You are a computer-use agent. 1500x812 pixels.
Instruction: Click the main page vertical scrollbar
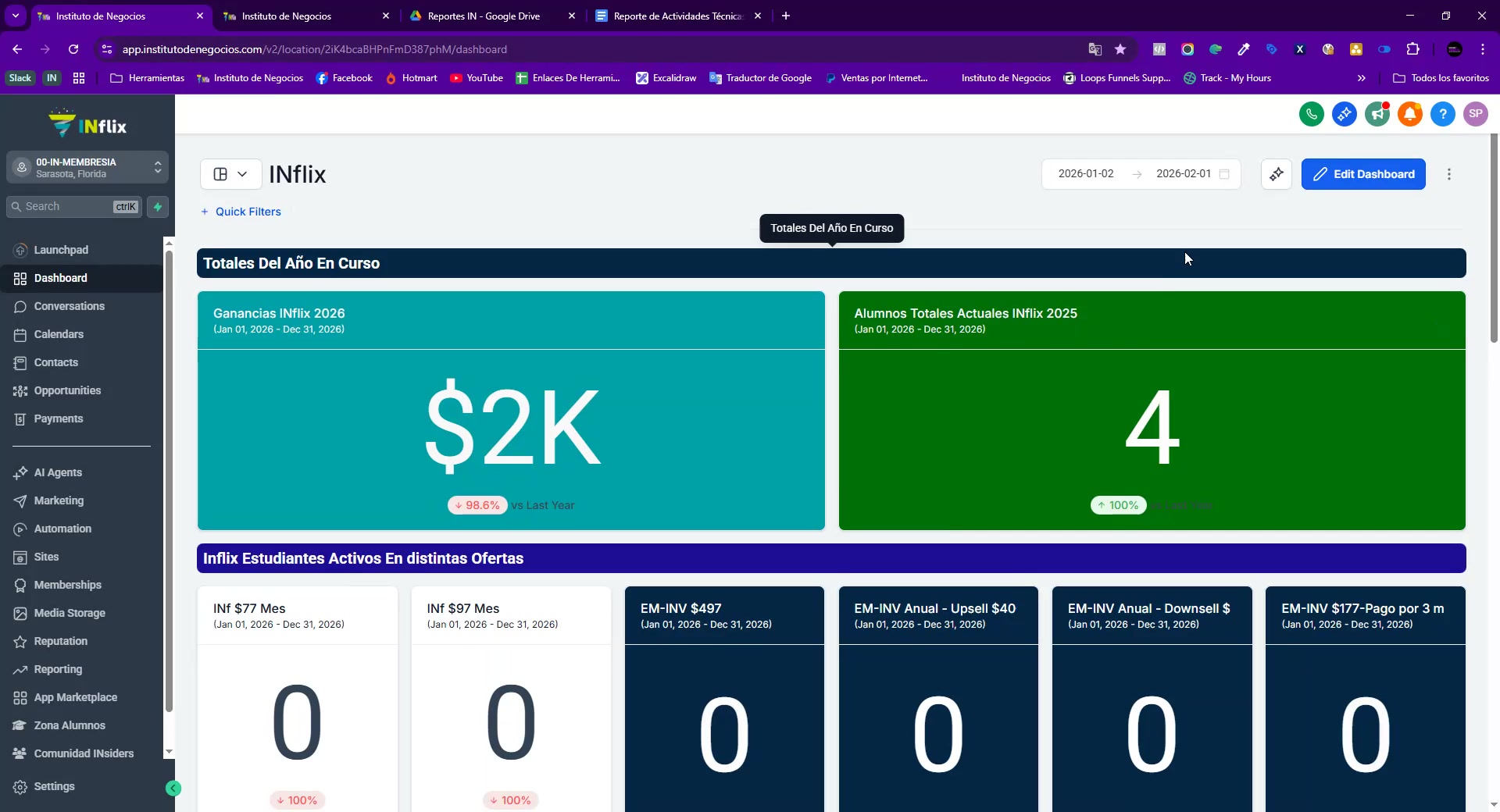(x=1495, y=238)
